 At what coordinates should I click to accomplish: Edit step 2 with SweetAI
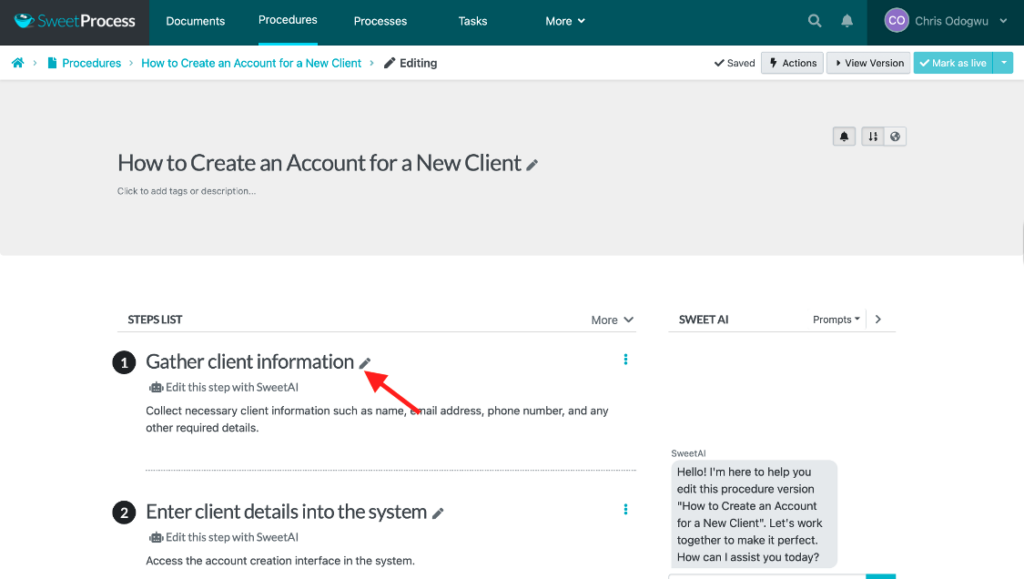(224, 537)
